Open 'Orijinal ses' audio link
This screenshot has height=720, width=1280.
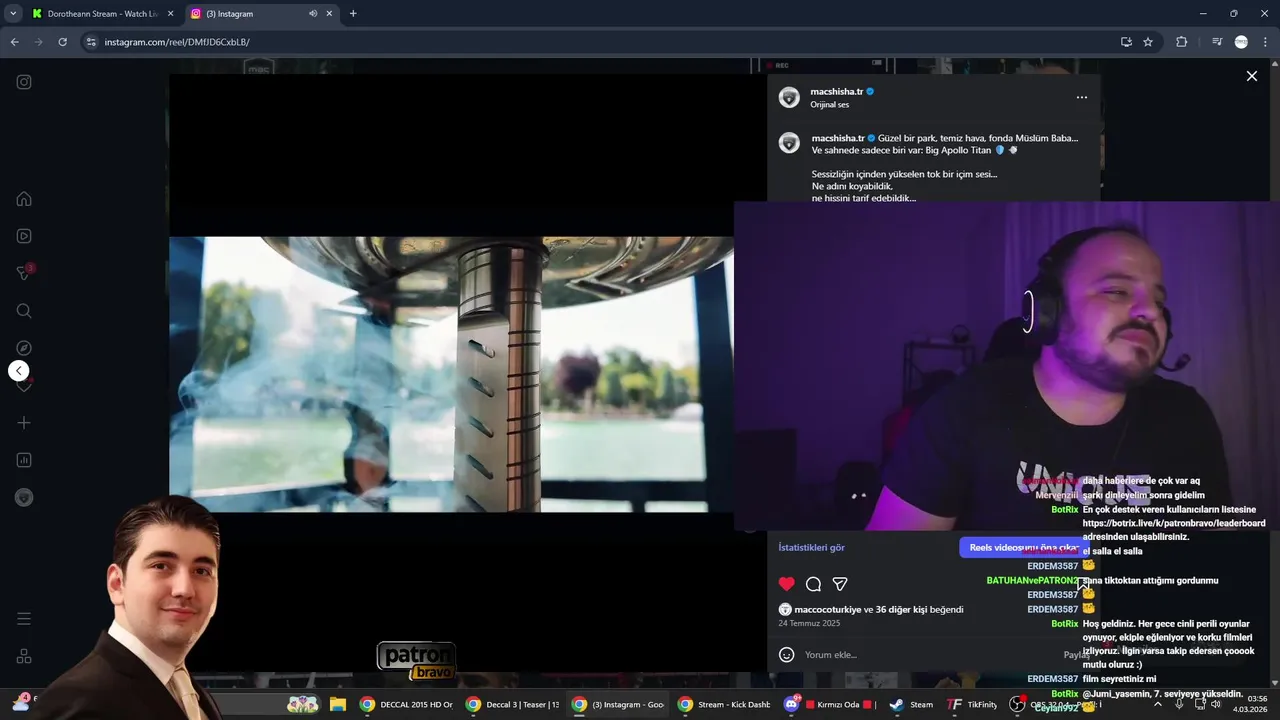[830, 105]
